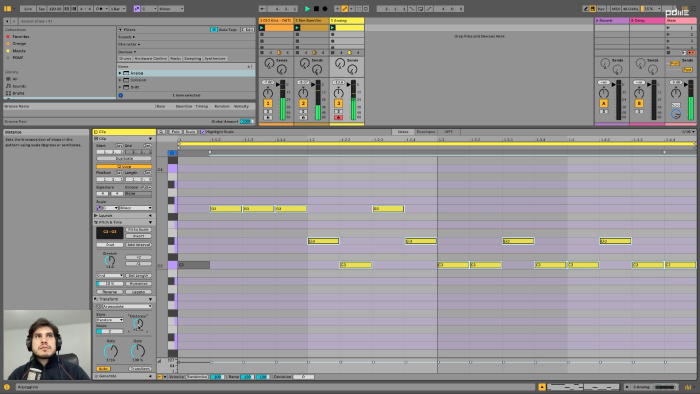Click the Duplicate button in clip panel
This screenshot has height=394, width=700.
tap(124, 158)
